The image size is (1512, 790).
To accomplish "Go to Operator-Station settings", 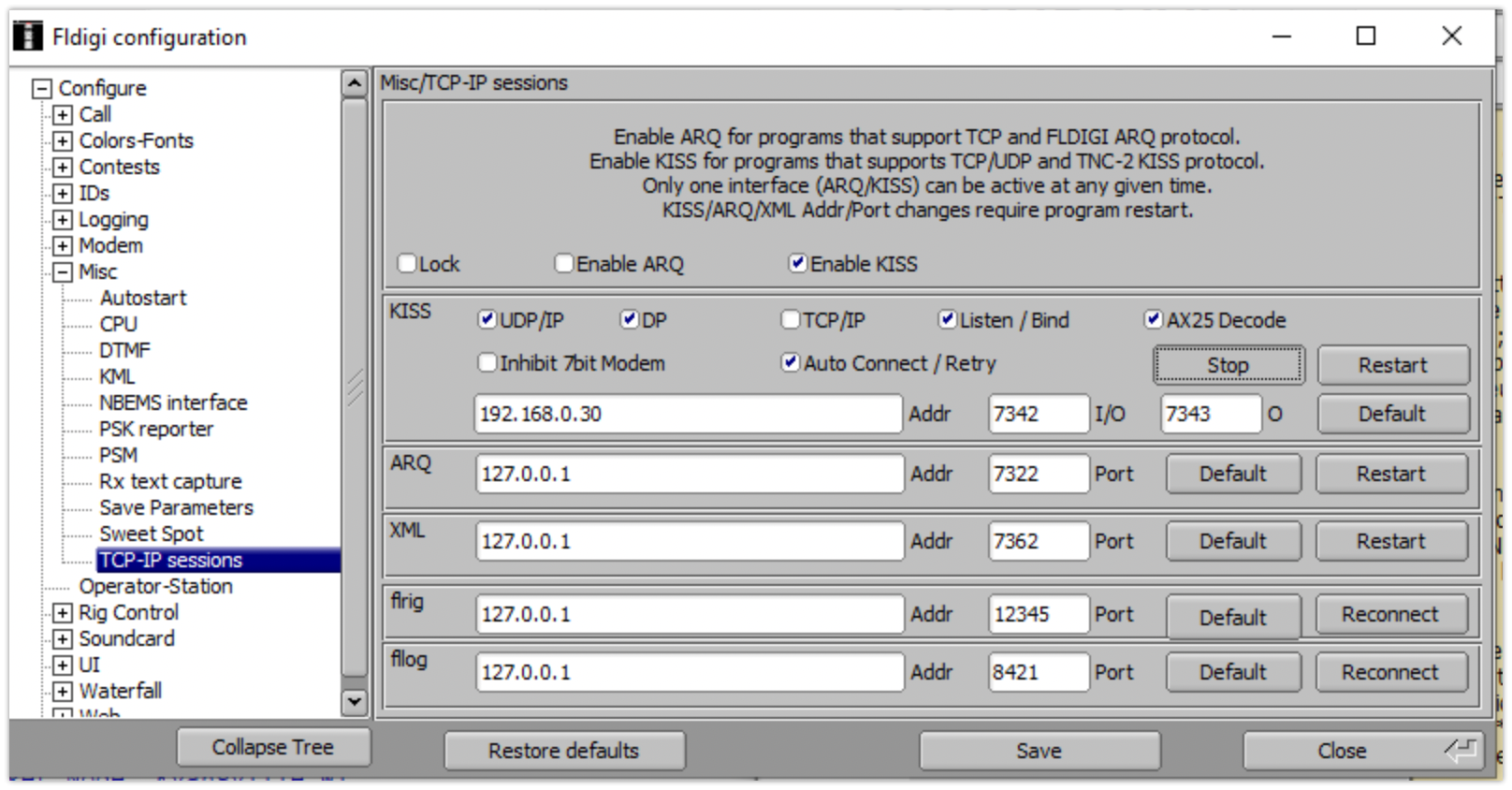I will pos(155,586).
